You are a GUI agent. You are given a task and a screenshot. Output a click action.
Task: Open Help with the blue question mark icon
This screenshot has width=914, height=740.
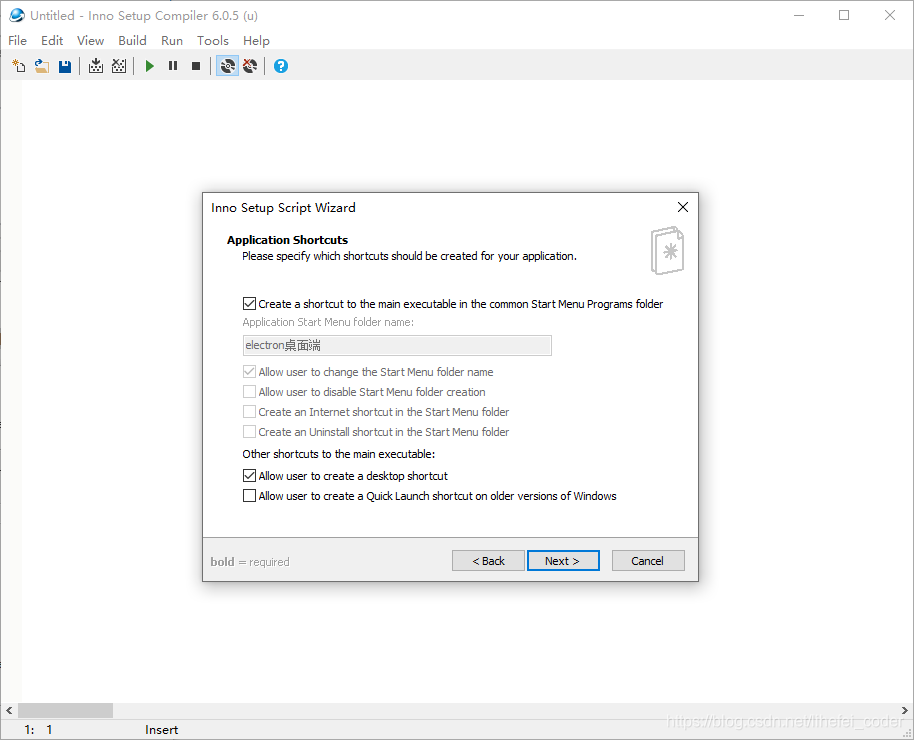click(281, 66)
